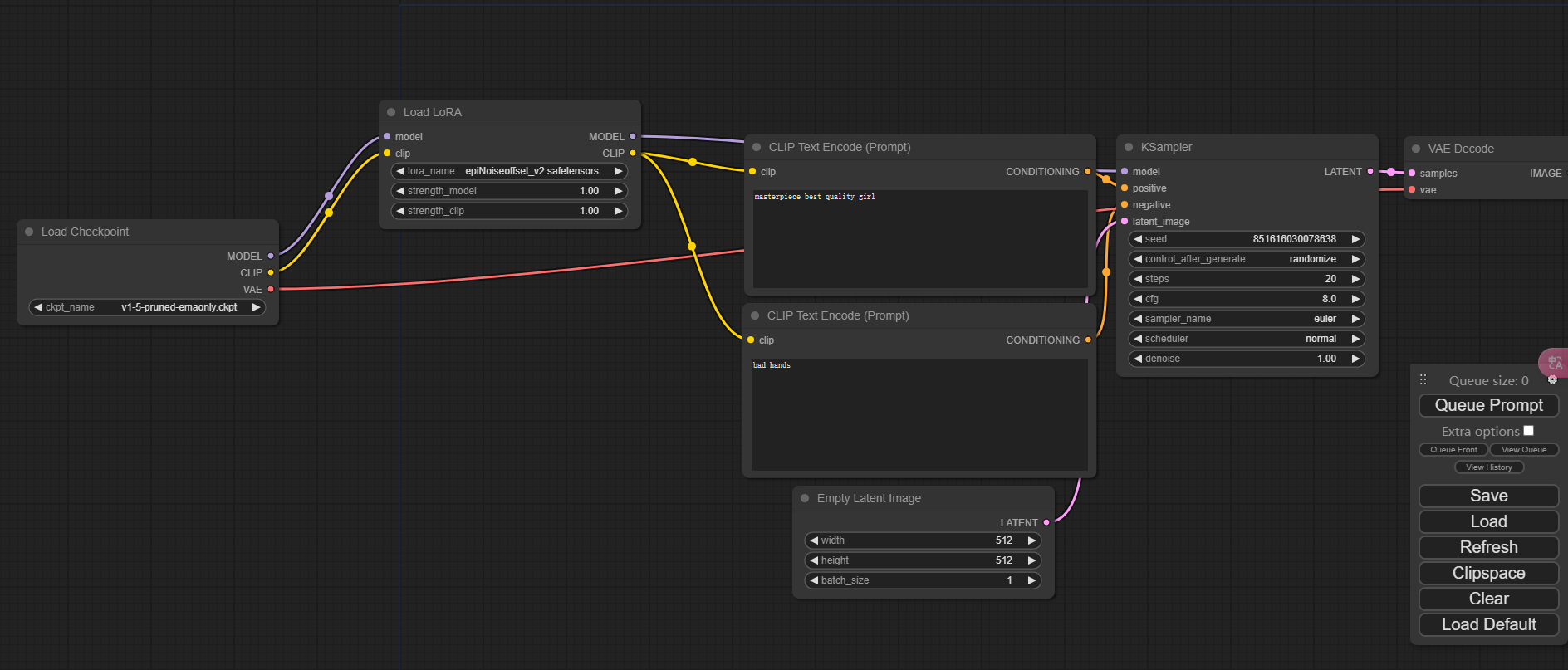1568x670 pixels.
Task: Click Load Checkpoint MODEL output socket
Action: tap(271, 256)
